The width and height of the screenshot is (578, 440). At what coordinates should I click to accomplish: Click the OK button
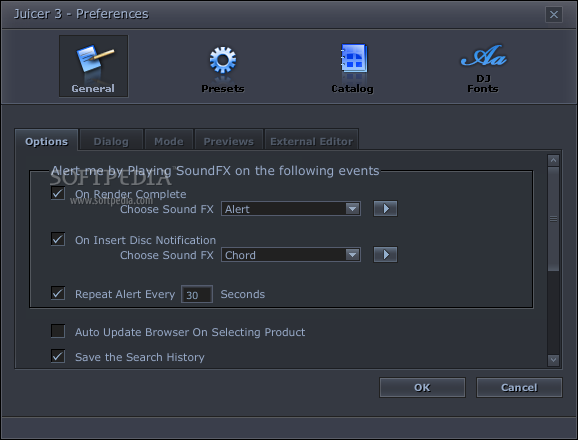tap(422, 387)
